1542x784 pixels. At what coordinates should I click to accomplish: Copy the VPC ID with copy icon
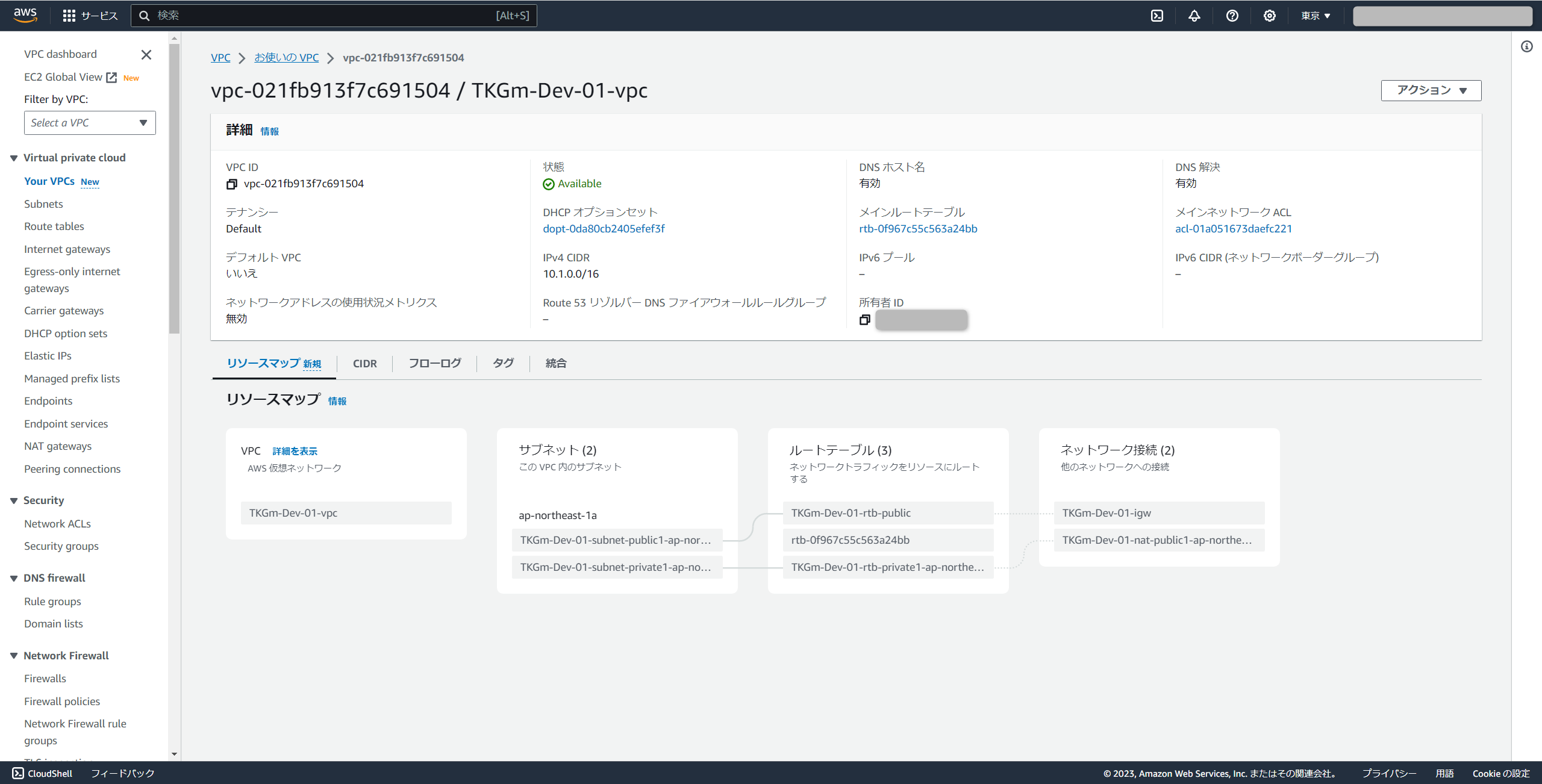tap(231, 184)
